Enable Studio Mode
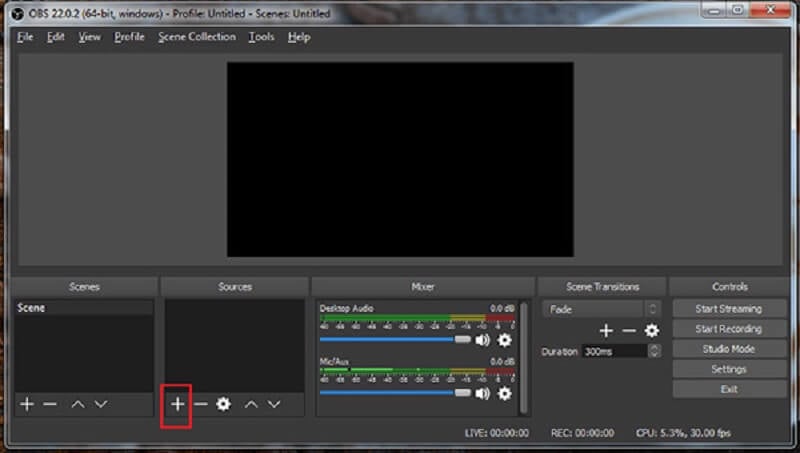Image resolution: width=800 pixels, height=453 pixels. (729, 349)
